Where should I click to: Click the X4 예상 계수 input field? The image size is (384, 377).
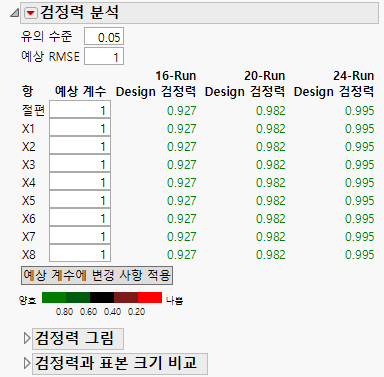coord(80,182)
